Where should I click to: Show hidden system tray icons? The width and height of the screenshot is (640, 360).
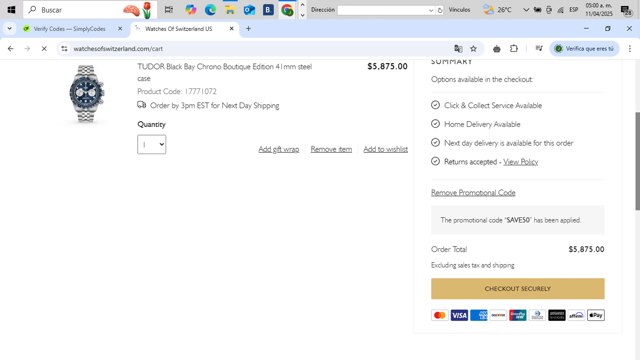tap(526, 10)
